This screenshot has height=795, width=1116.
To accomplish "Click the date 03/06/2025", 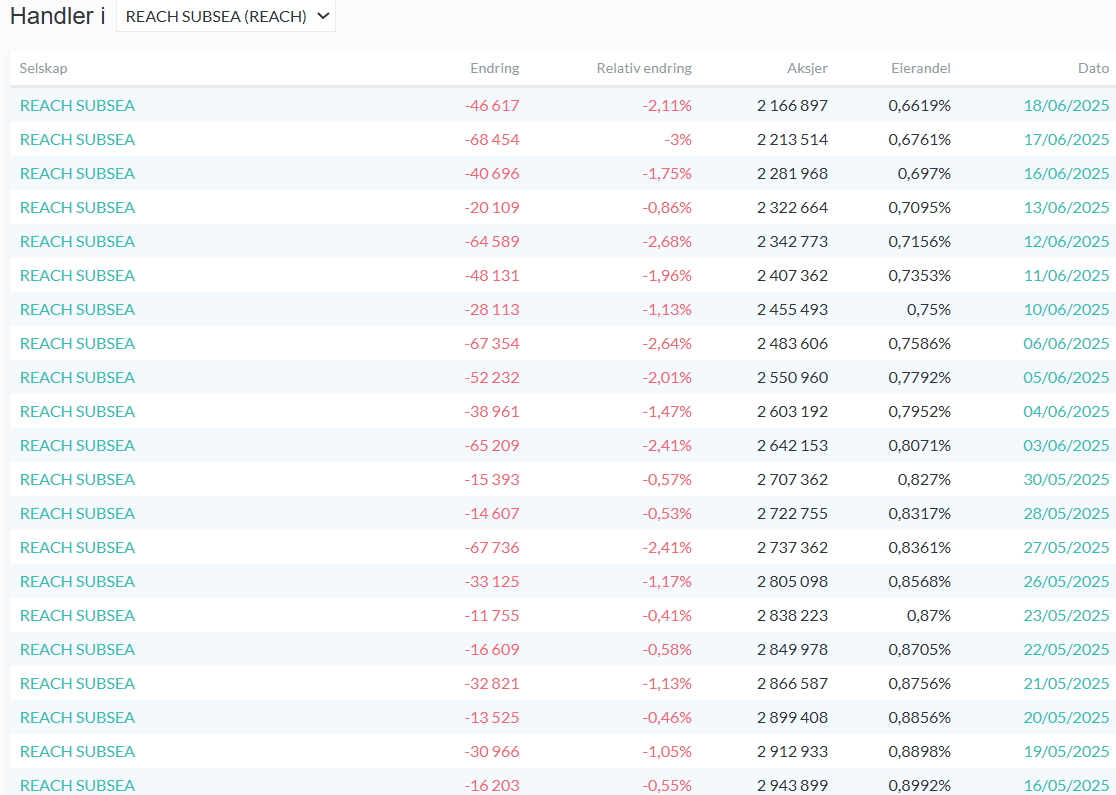I will (1066, 446).
